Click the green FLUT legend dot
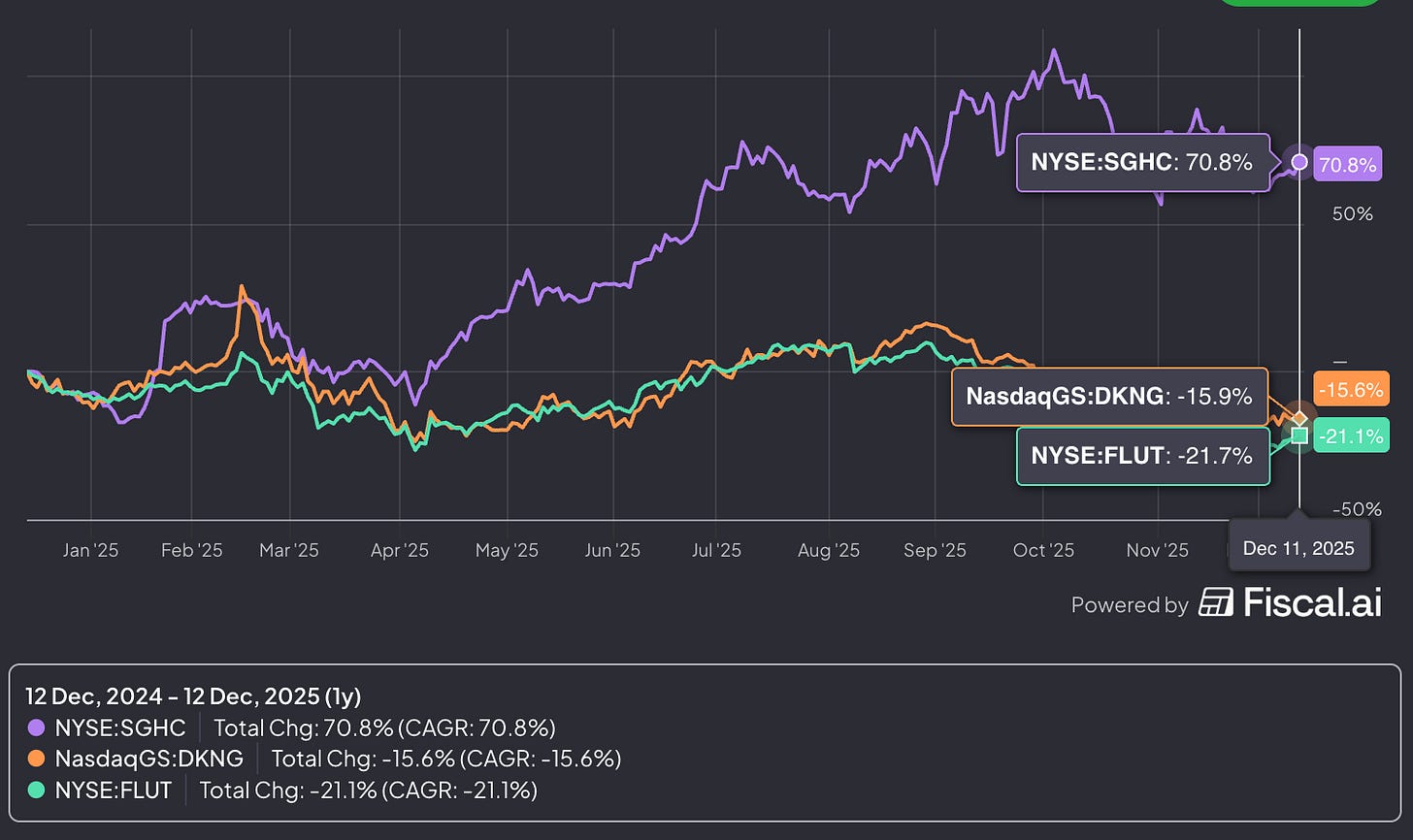This screenshot has width=1413, height=840. click(37, 791)
